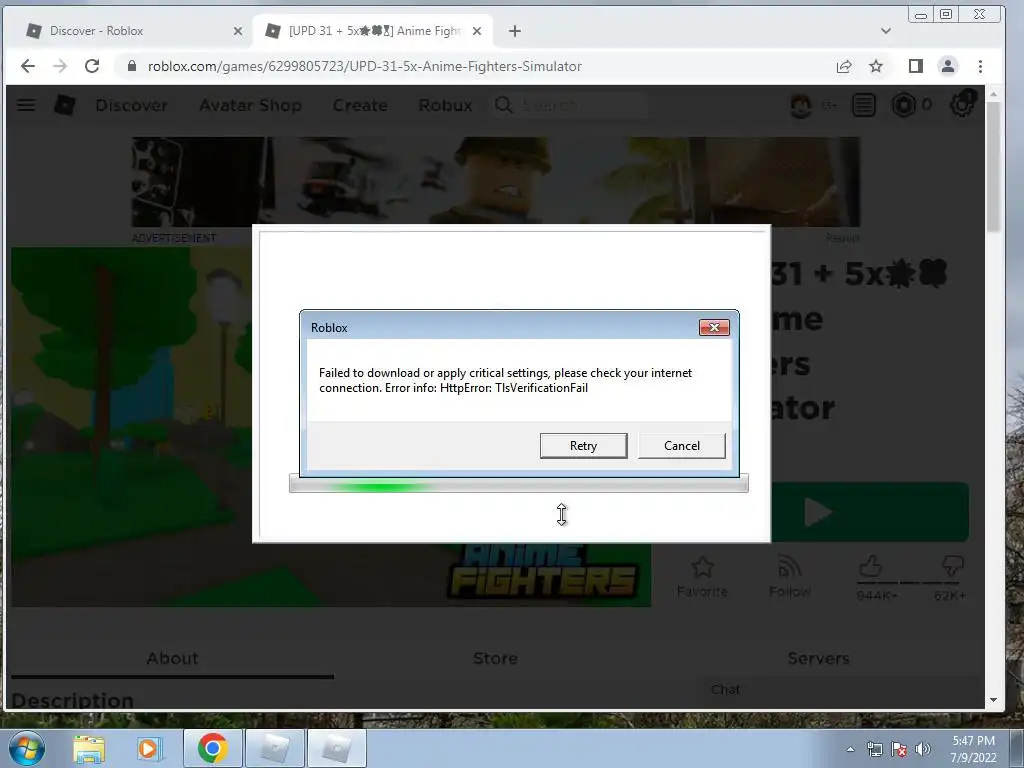Click the volume speaker tray icon
Image resolution: width=1024 pixels, height=768 pixels.
(x=923, y=749)
